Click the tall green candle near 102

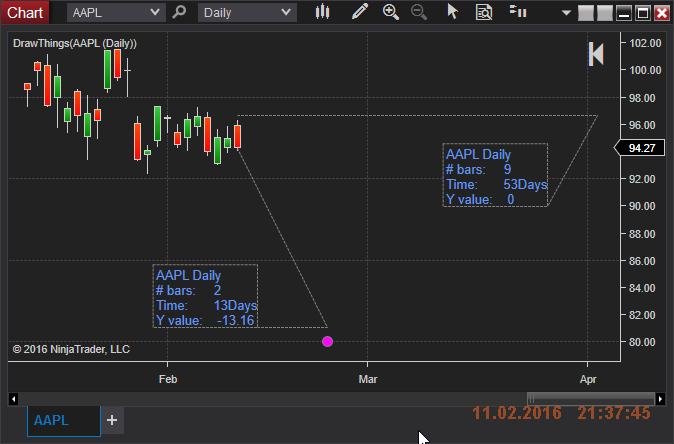point(107,70)
